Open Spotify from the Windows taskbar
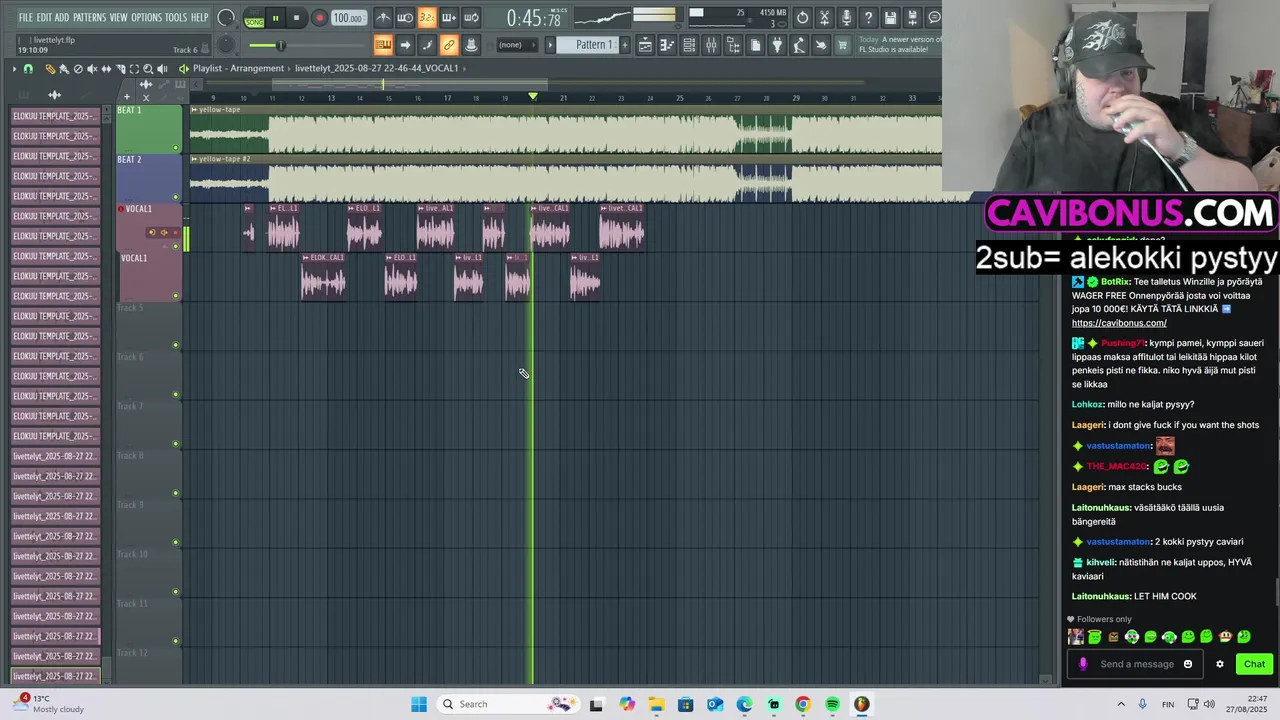 pyautogui.click(x=832, y=704)
